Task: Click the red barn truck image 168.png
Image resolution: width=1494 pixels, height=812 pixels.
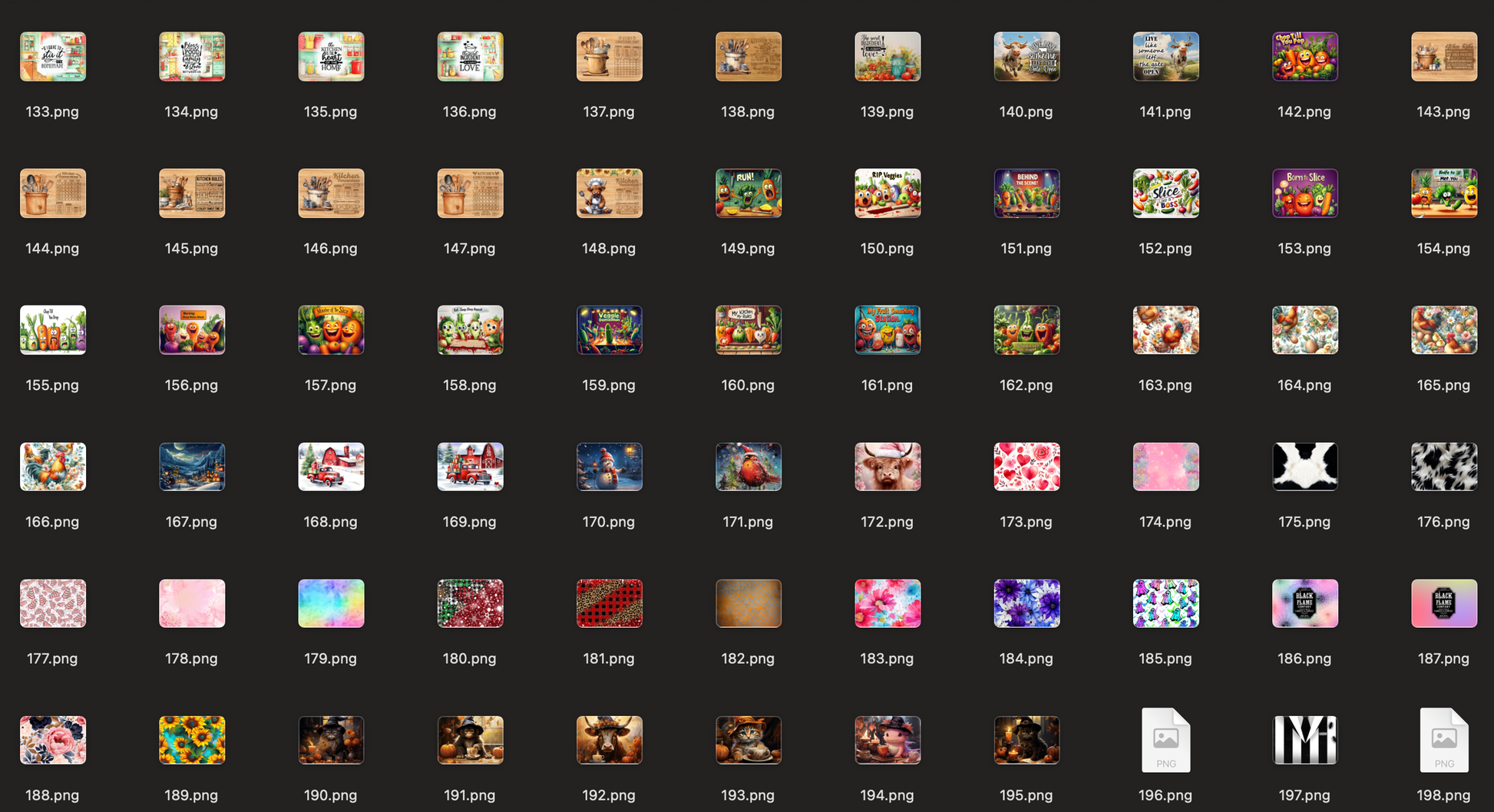Action: (331, 467)
